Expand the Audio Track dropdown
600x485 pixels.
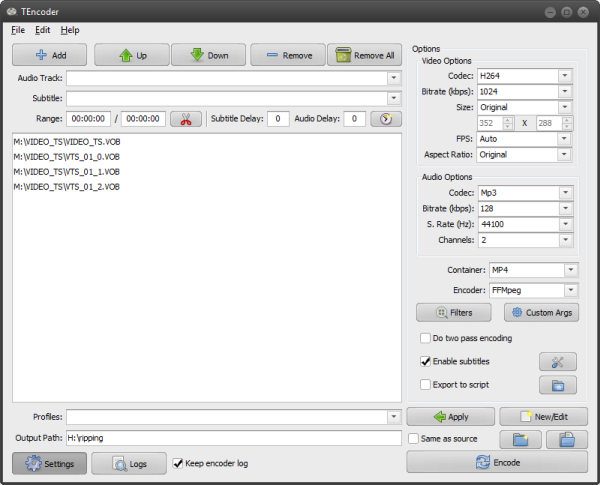[393, 78]
